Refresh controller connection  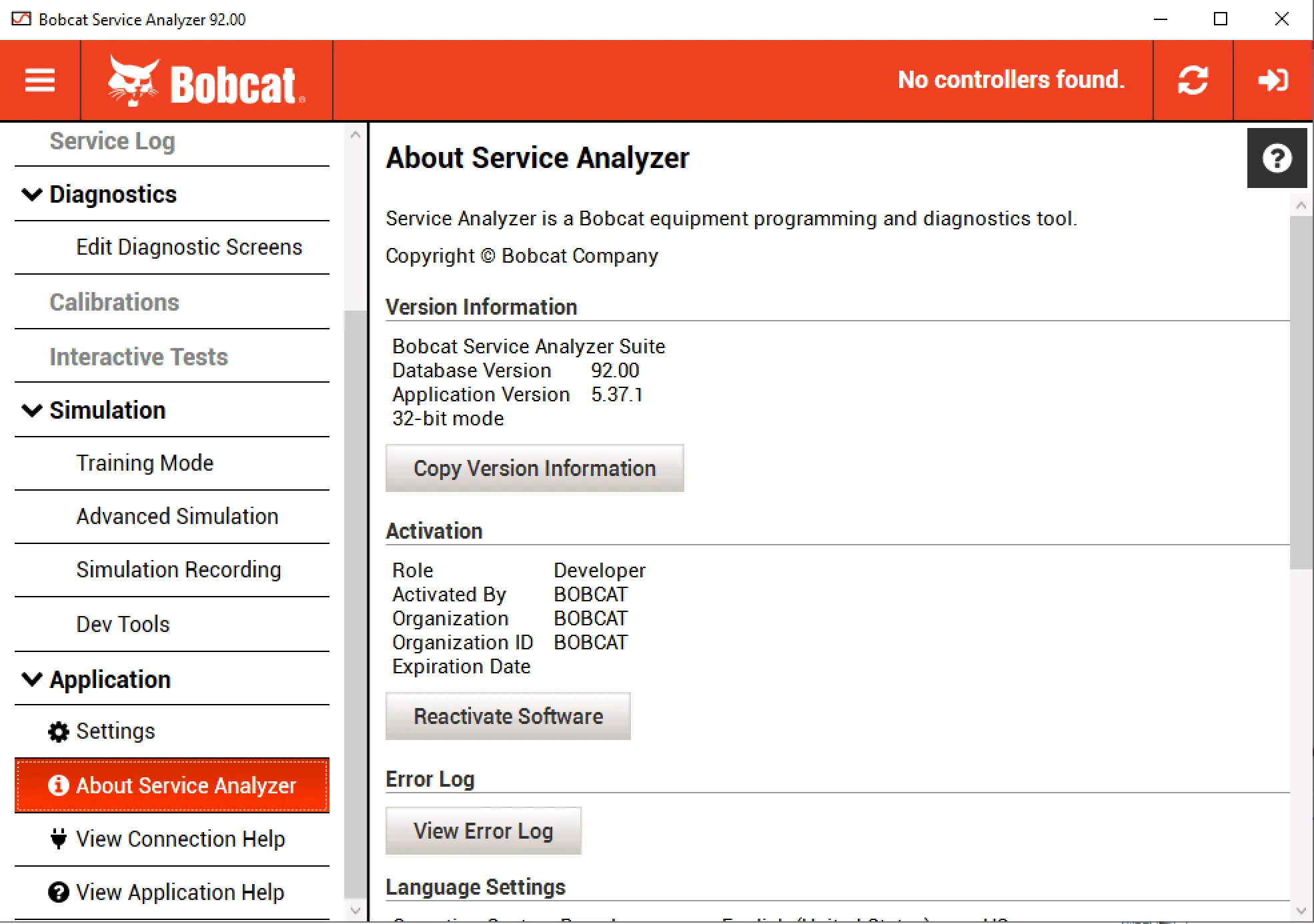pyautogui.click(x=1193, y=81)
